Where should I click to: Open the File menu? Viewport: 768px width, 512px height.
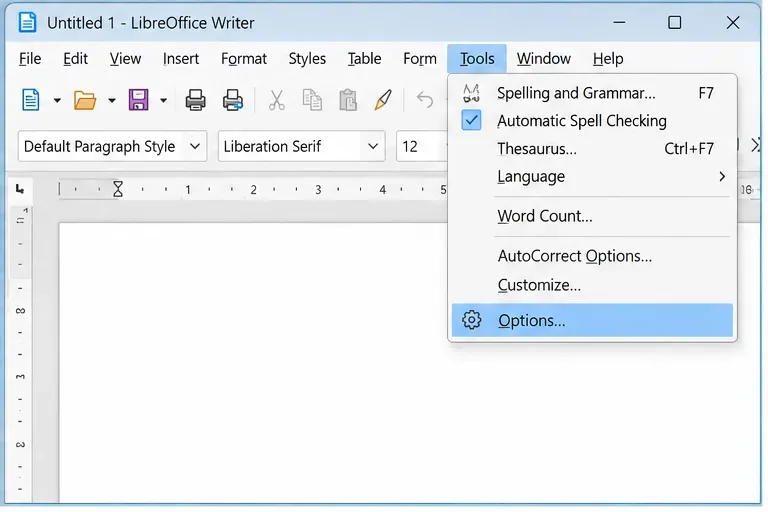click(x=30, y=59)
